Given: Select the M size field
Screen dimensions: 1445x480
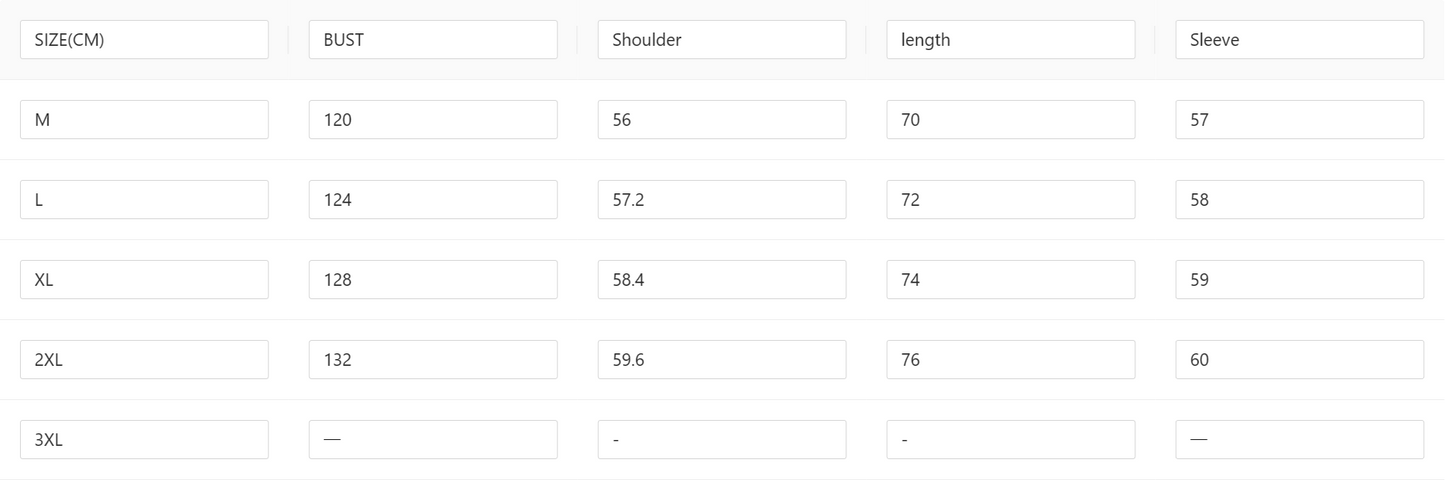Looking at the screenshot, I should pos(144,120).
